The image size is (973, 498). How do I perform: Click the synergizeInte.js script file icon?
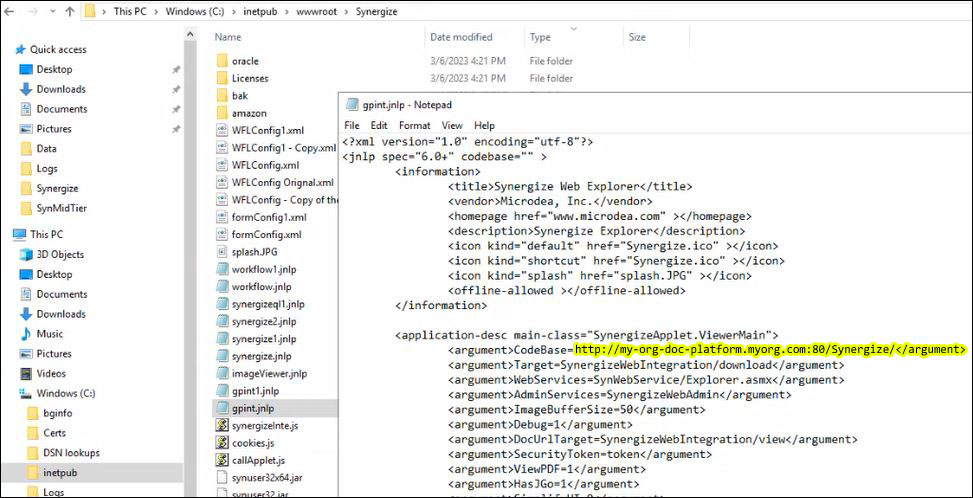[x=223, y=425]
